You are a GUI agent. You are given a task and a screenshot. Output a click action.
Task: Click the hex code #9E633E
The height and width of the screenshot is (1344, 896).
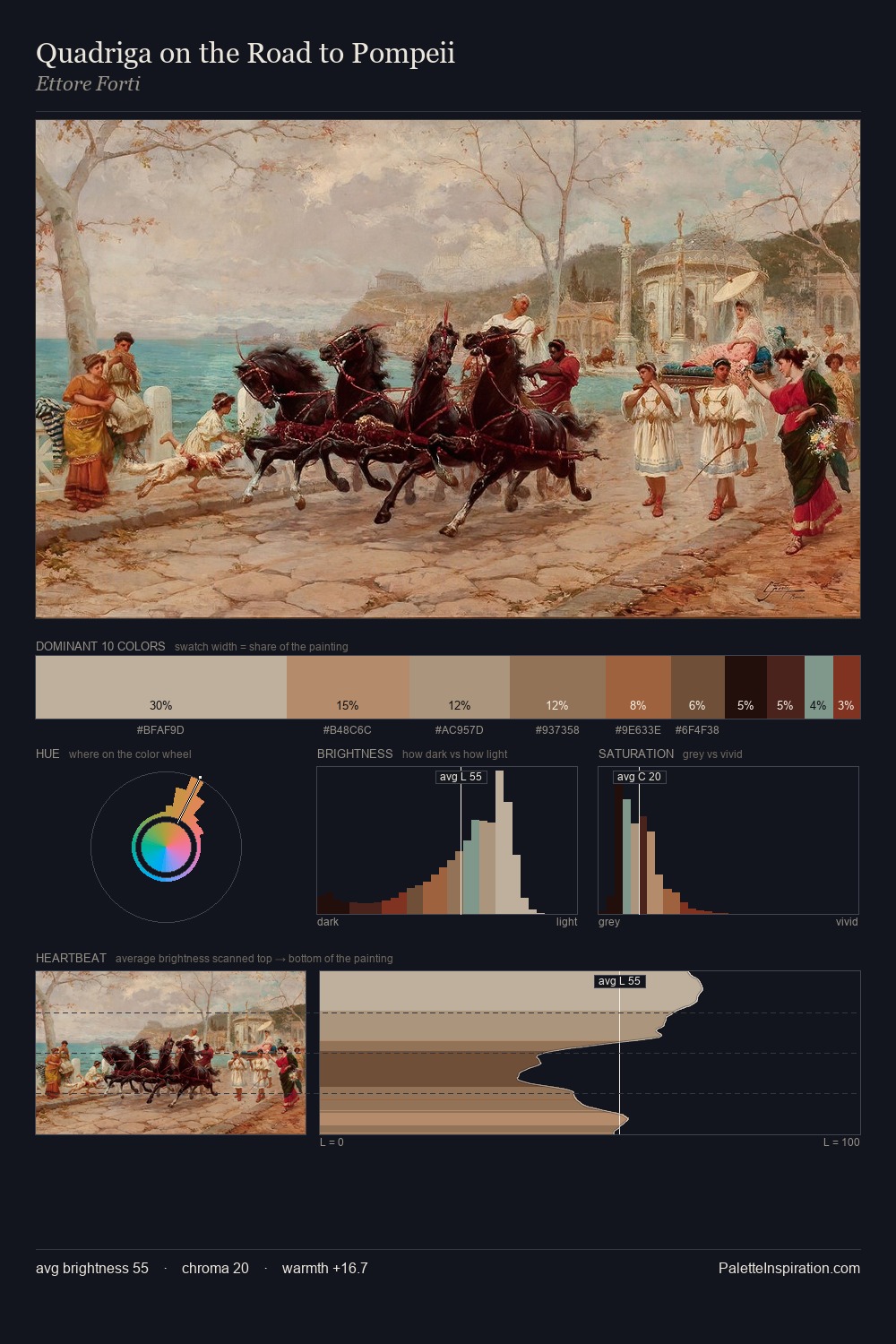(x=638, y=730)
